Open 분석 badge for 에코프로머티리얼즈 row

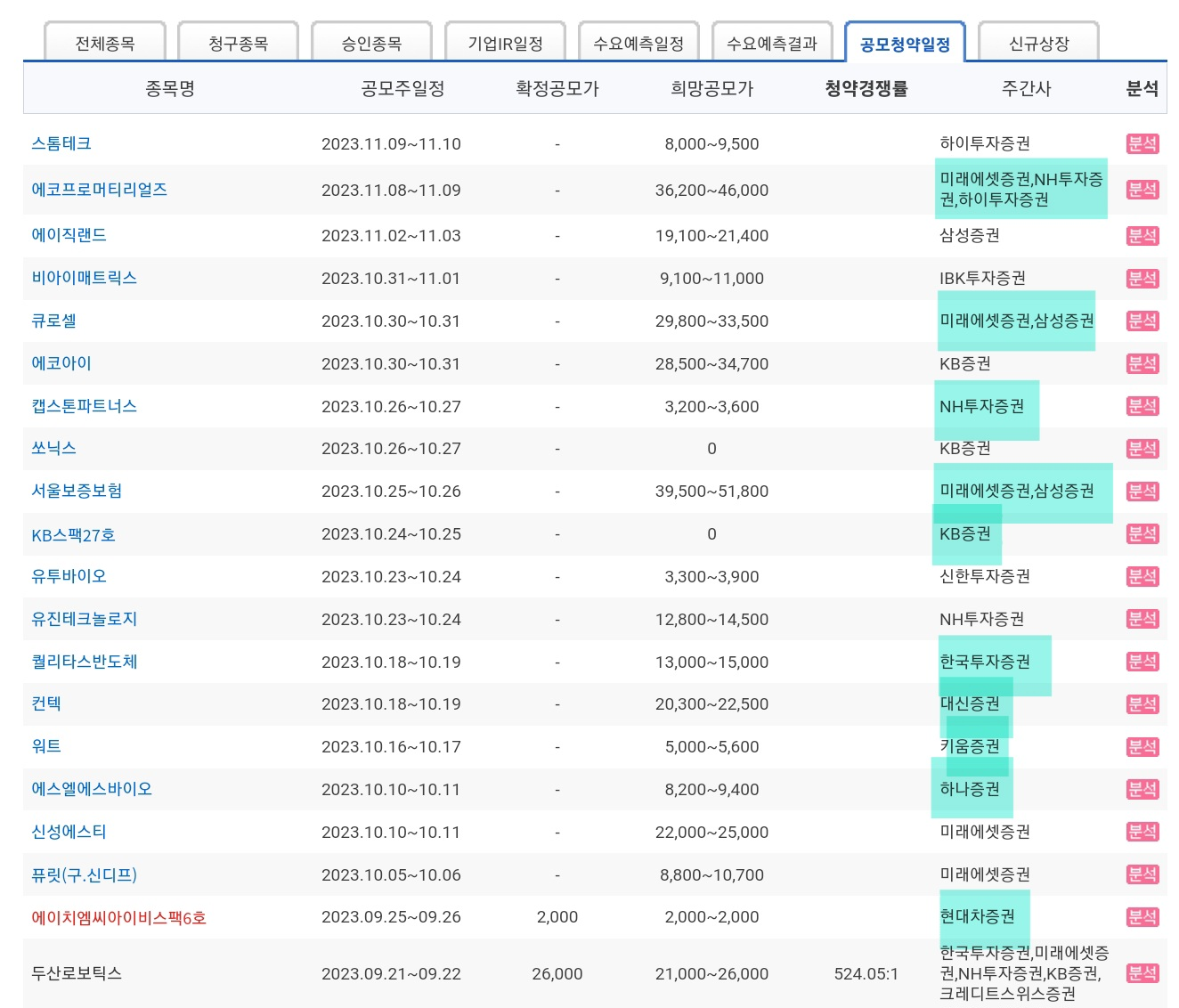[1142, 190]
